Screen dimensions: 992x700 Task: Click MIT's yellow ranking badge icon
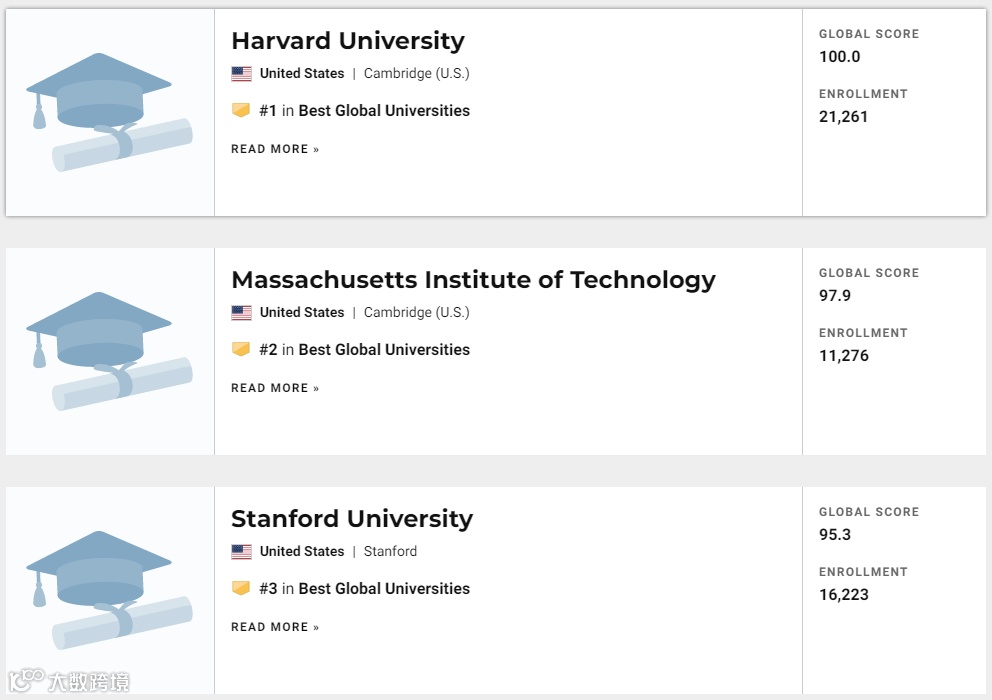[x=241, y=350]
